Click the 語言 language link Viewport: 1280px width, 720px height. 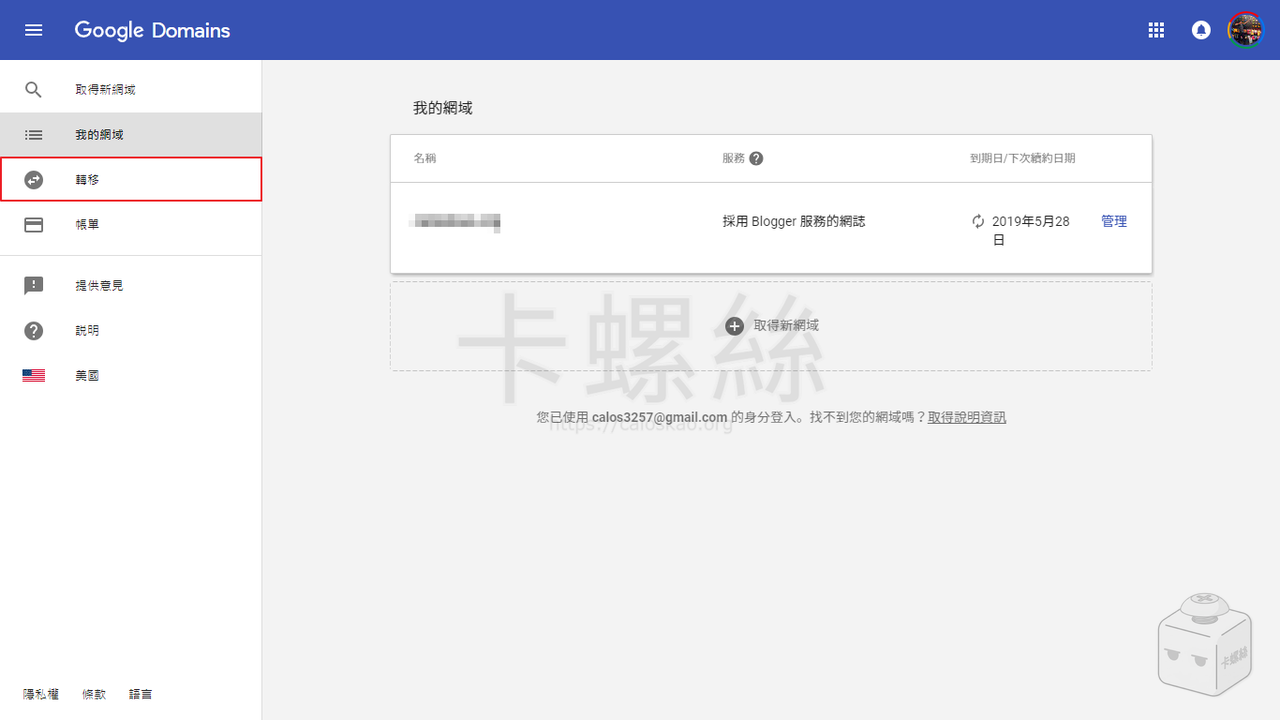pyautogui.click(x=141, y=694)
